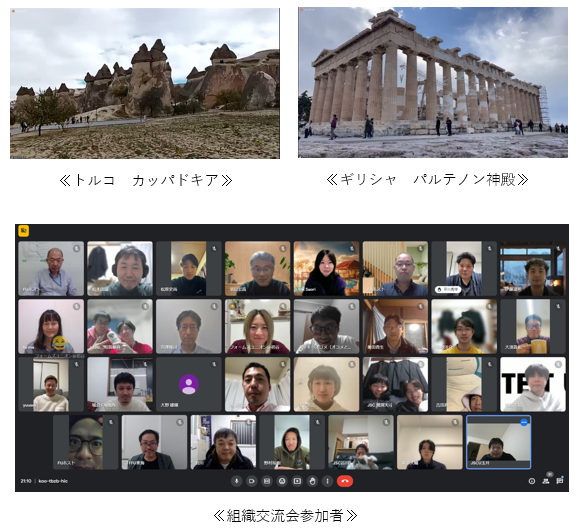Click the Parthenon temple photo
The image size is (582, 531).
pyautogui.click(x=433, y=82)
